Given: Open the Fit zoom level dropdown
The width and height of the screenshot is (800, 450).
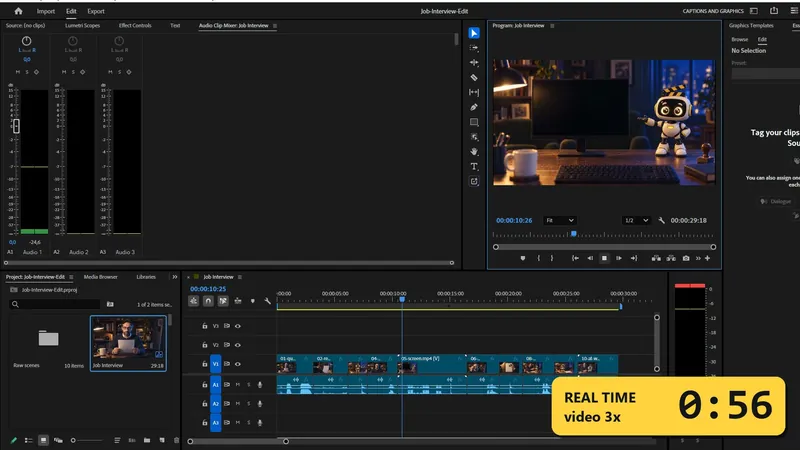Looking at the screenshot, I should (560, 220).
